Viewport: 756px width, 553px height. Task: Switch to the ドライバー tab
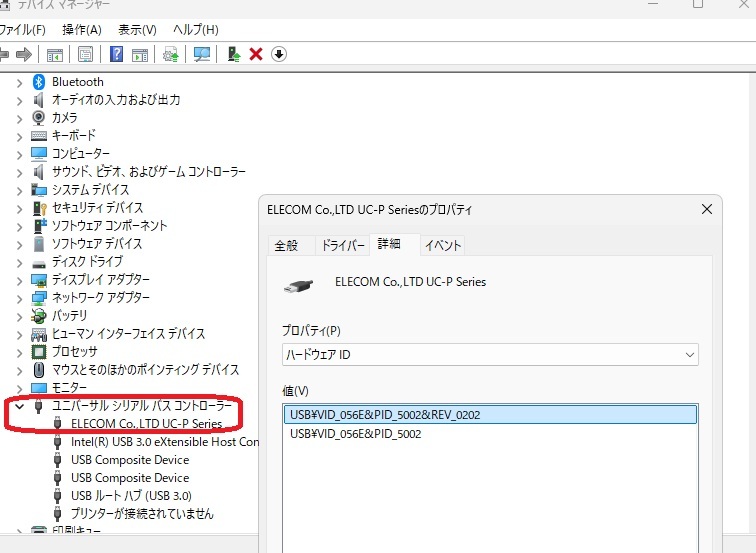(343, 245)
